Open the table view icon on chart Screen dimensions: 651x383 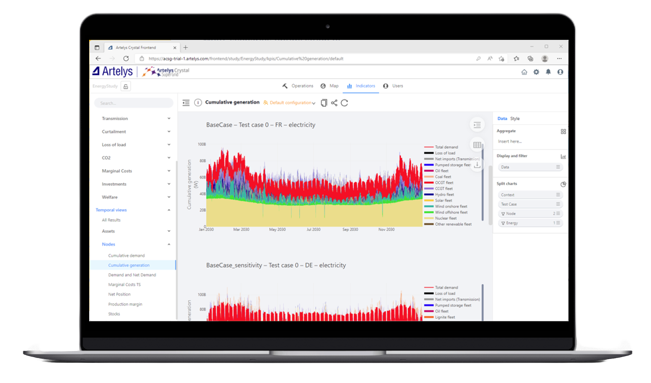(477, 145)
